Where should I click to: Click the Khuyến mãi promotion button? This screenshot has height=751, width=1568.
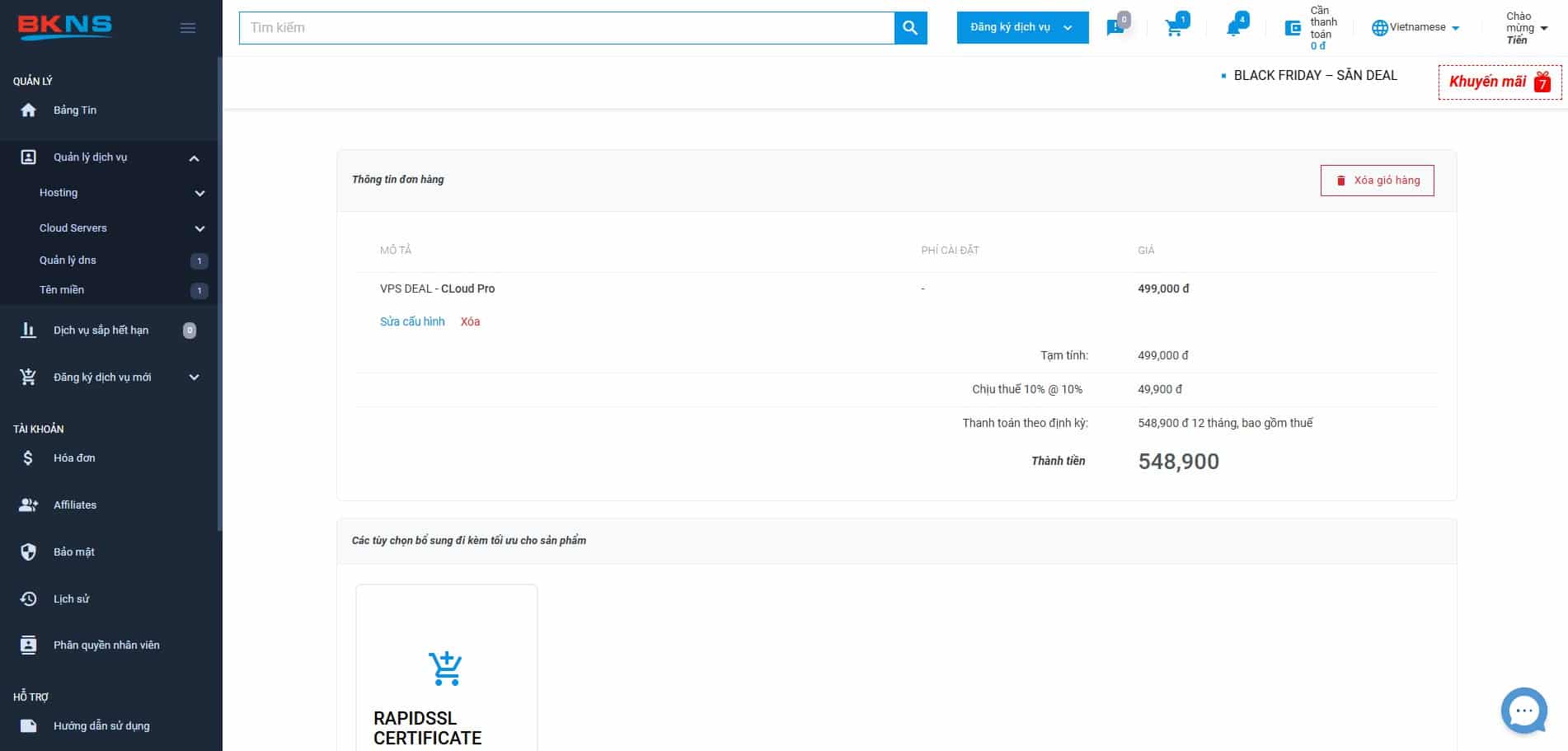pyautogui.click(x=1499, y=82)
